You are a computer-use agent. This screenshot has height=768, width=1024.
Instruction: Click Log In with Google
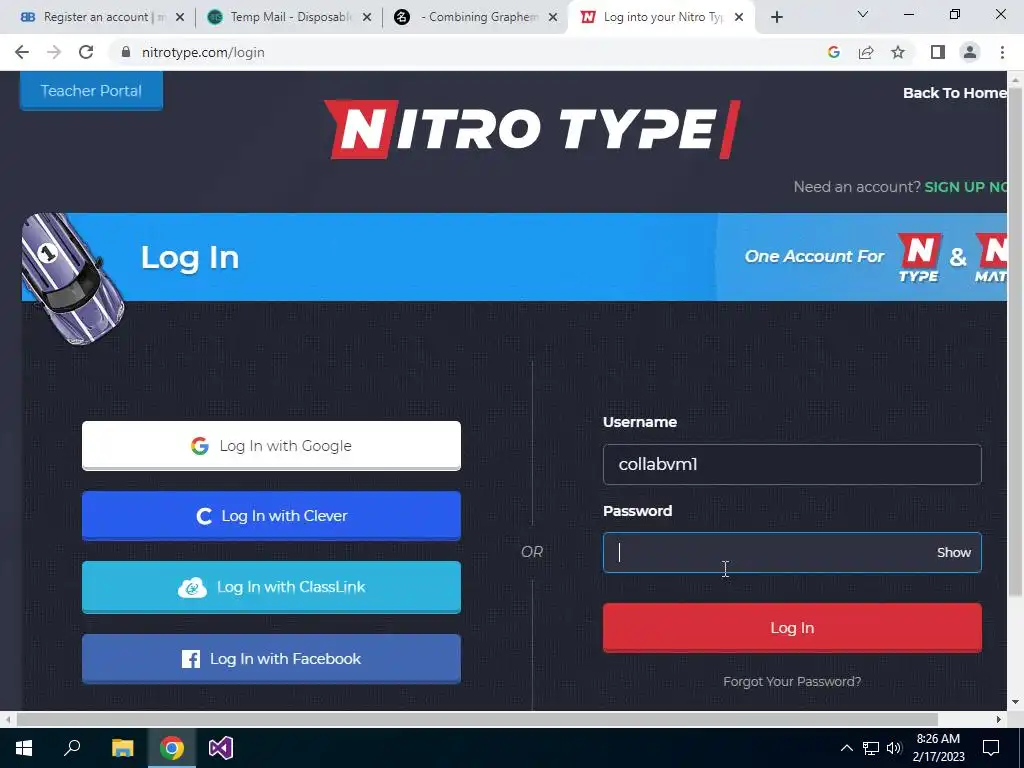[271, 445]
